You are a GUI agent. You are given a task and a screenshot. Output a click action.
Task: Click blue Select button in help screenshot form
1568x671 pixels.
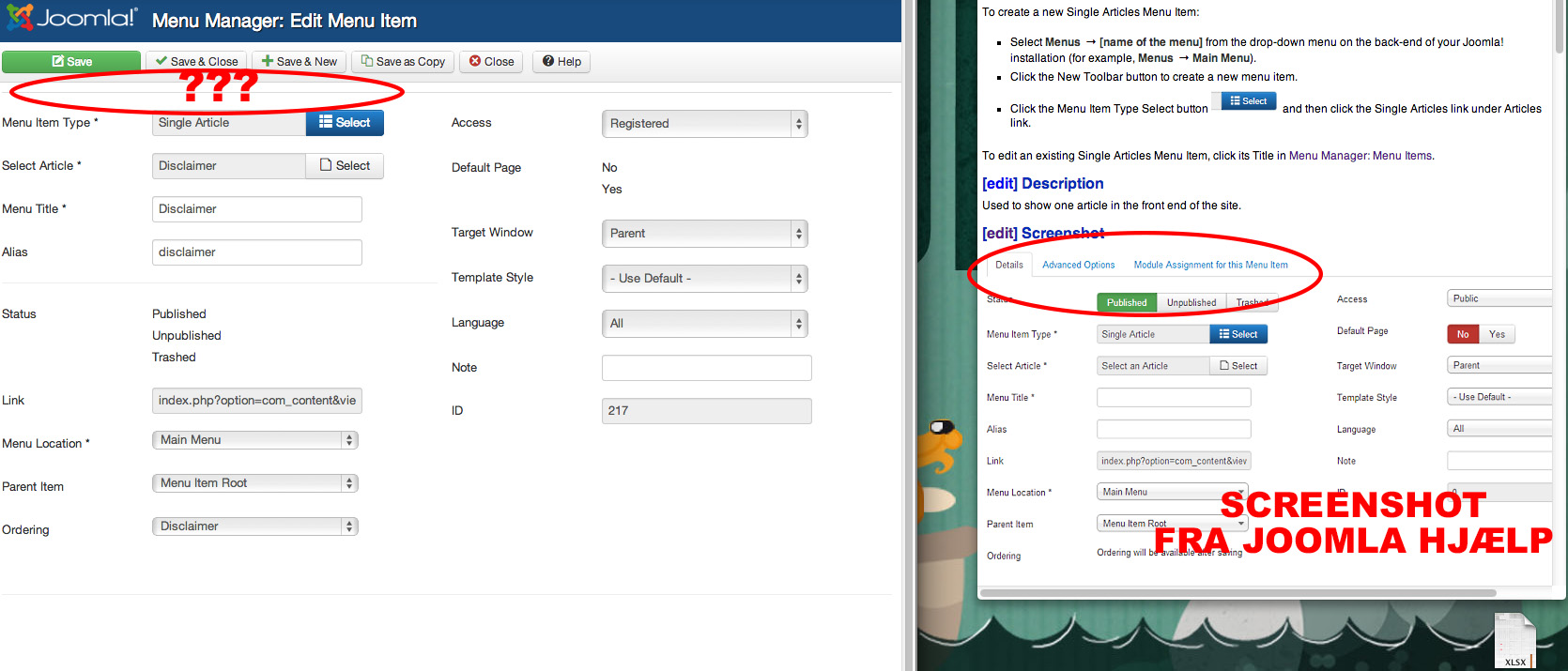(1238, 334)
